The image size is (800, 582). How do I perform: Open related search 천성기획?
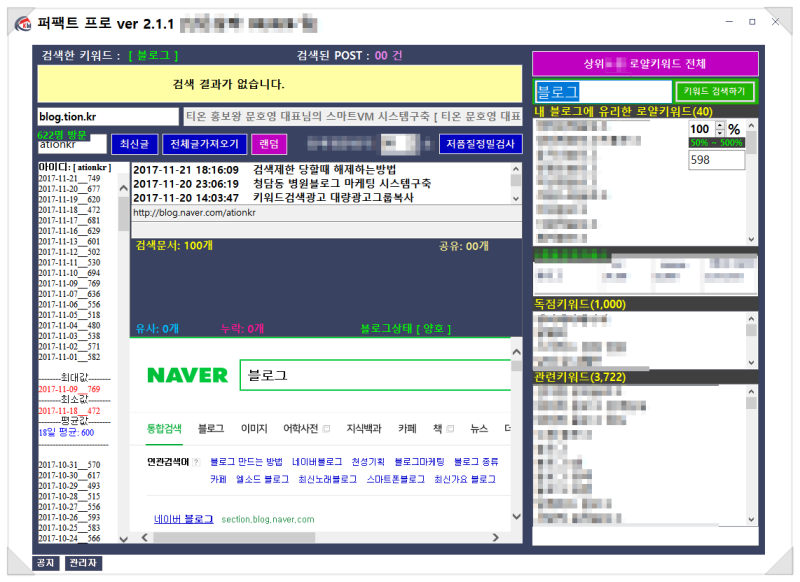click(368, 462)
